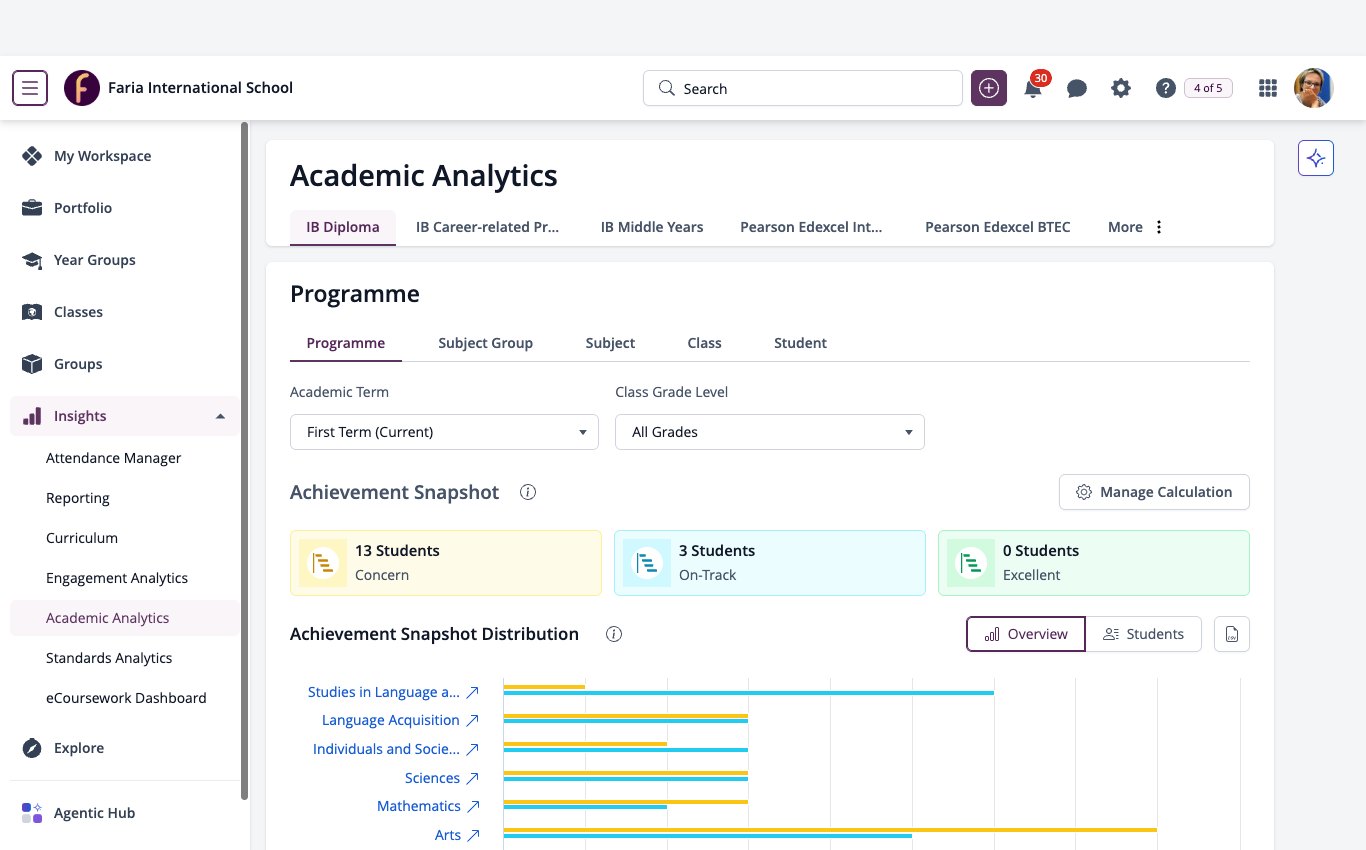Screen dimensions: 1366x850
Task: Click the Portfolio briefcase icon
Action: (32, 208)
